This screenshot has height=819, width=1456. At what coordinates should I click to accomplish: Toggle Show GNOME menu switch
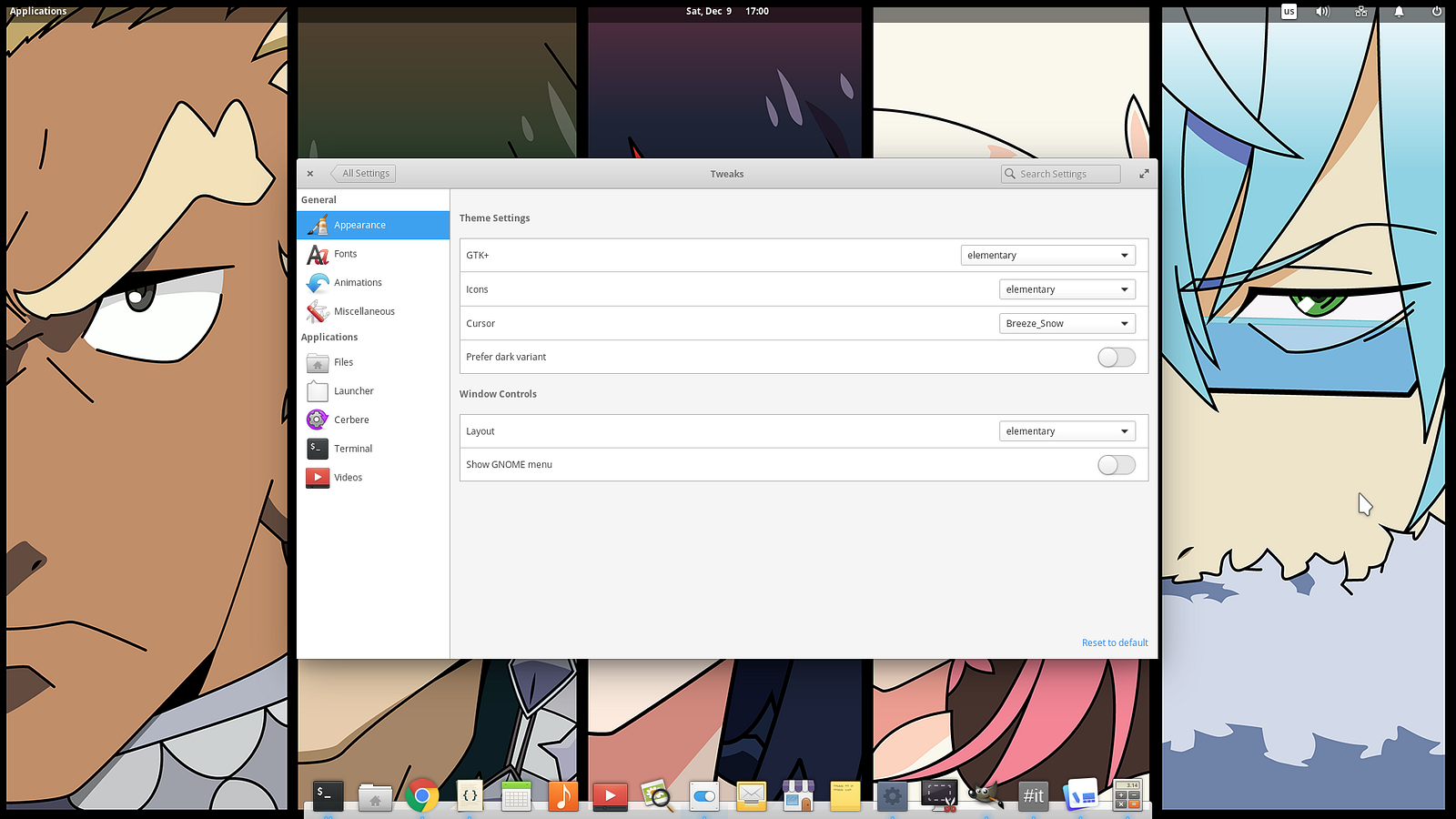1117,465
